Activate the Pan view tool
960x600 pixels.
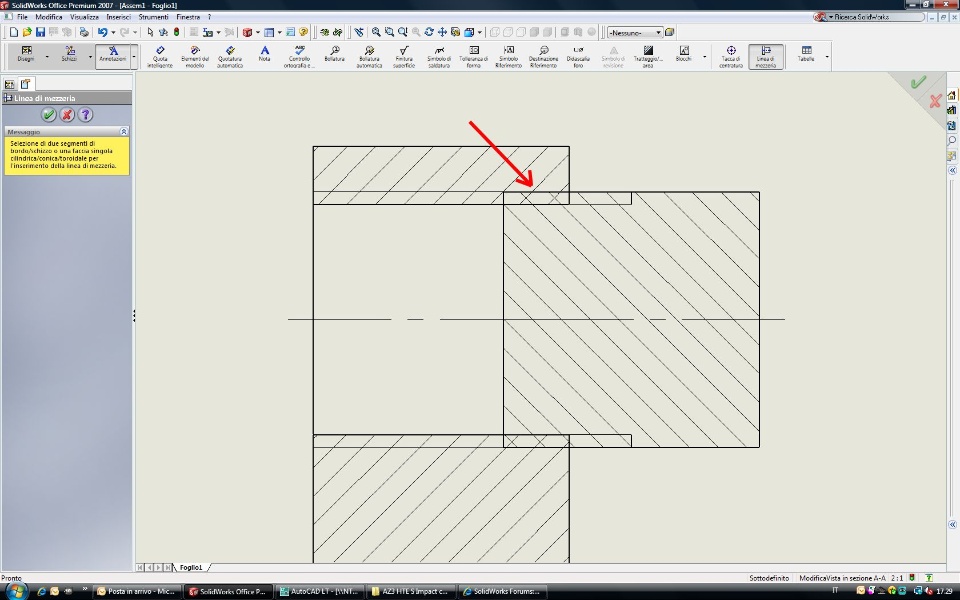pyautogui.click(x=442, y=32)
